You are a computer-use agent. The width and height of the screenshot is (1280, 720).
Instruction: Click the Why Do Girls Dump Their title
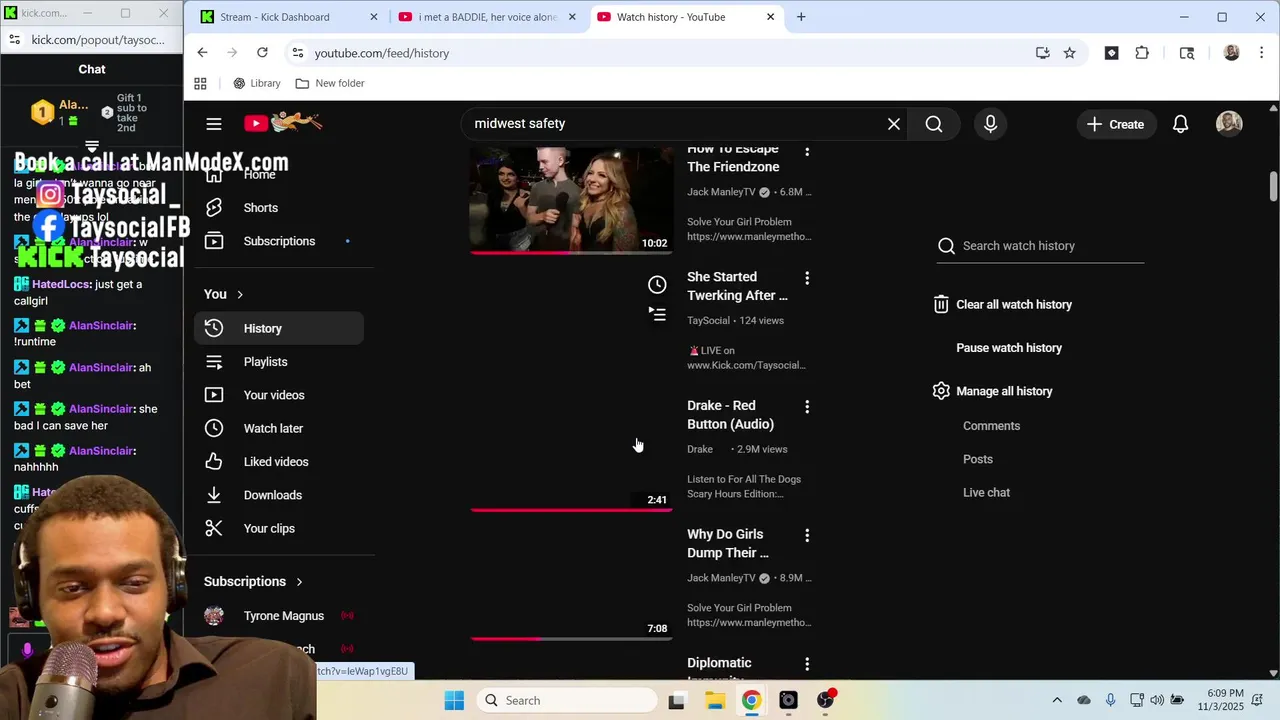728,544
